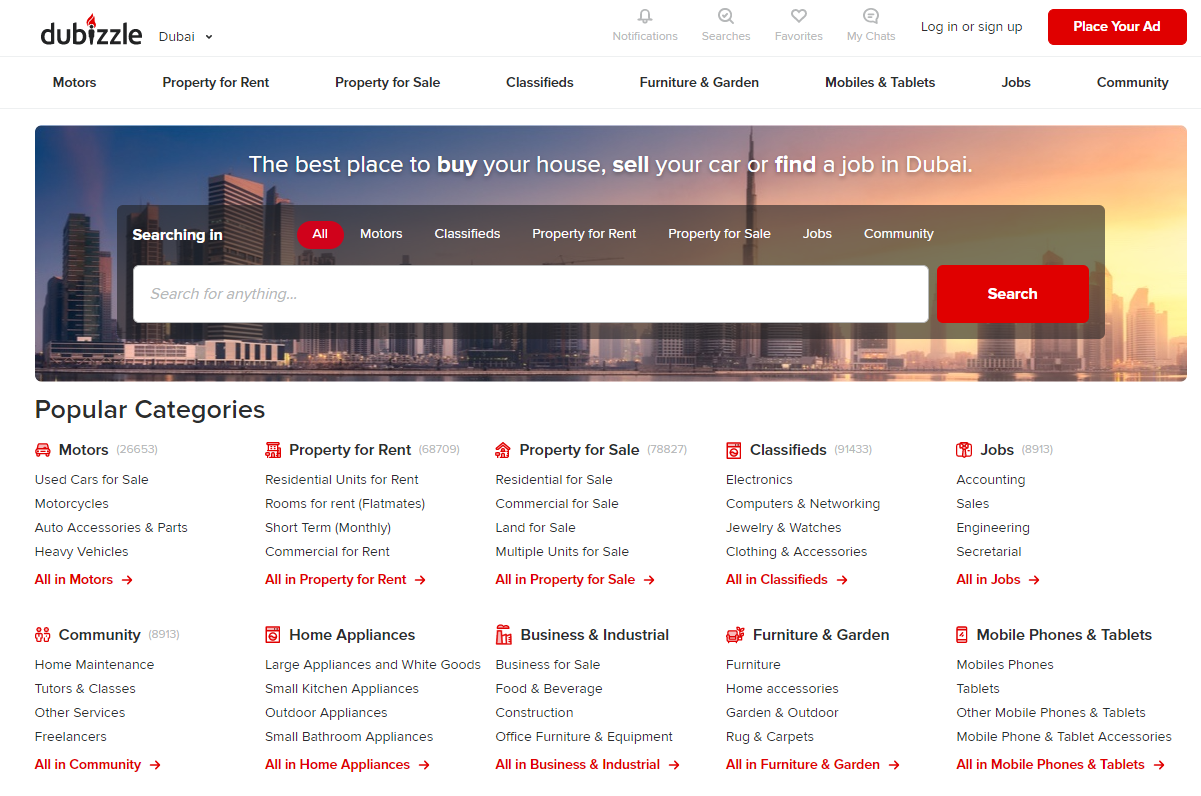Open Heavy Vehicles link
Viewport: 1201px width, 796px height.
click(x=82, y=552)
